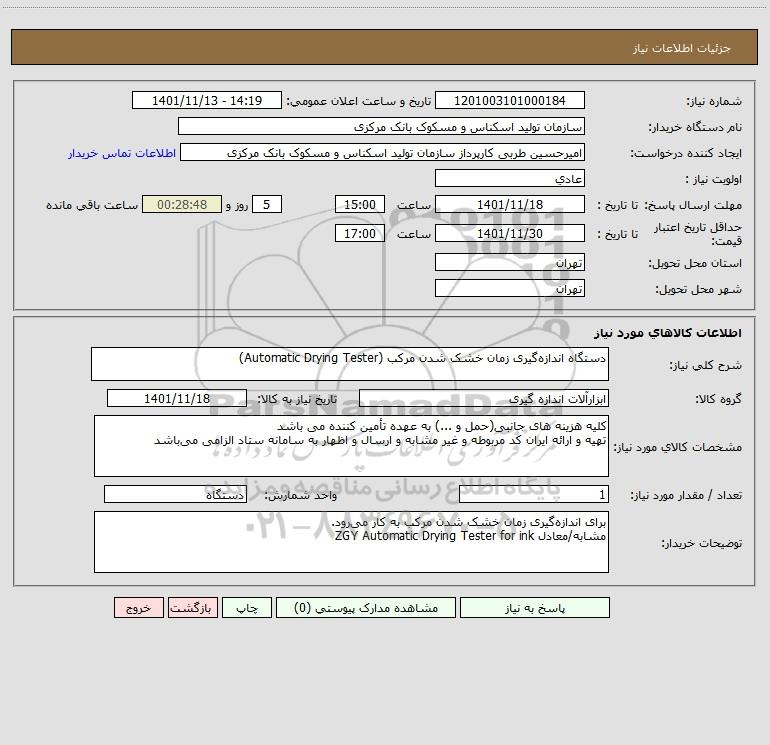
Task: Click the حداقل تاریخ اعتبار قیمت label
Action: click(698, 234)
